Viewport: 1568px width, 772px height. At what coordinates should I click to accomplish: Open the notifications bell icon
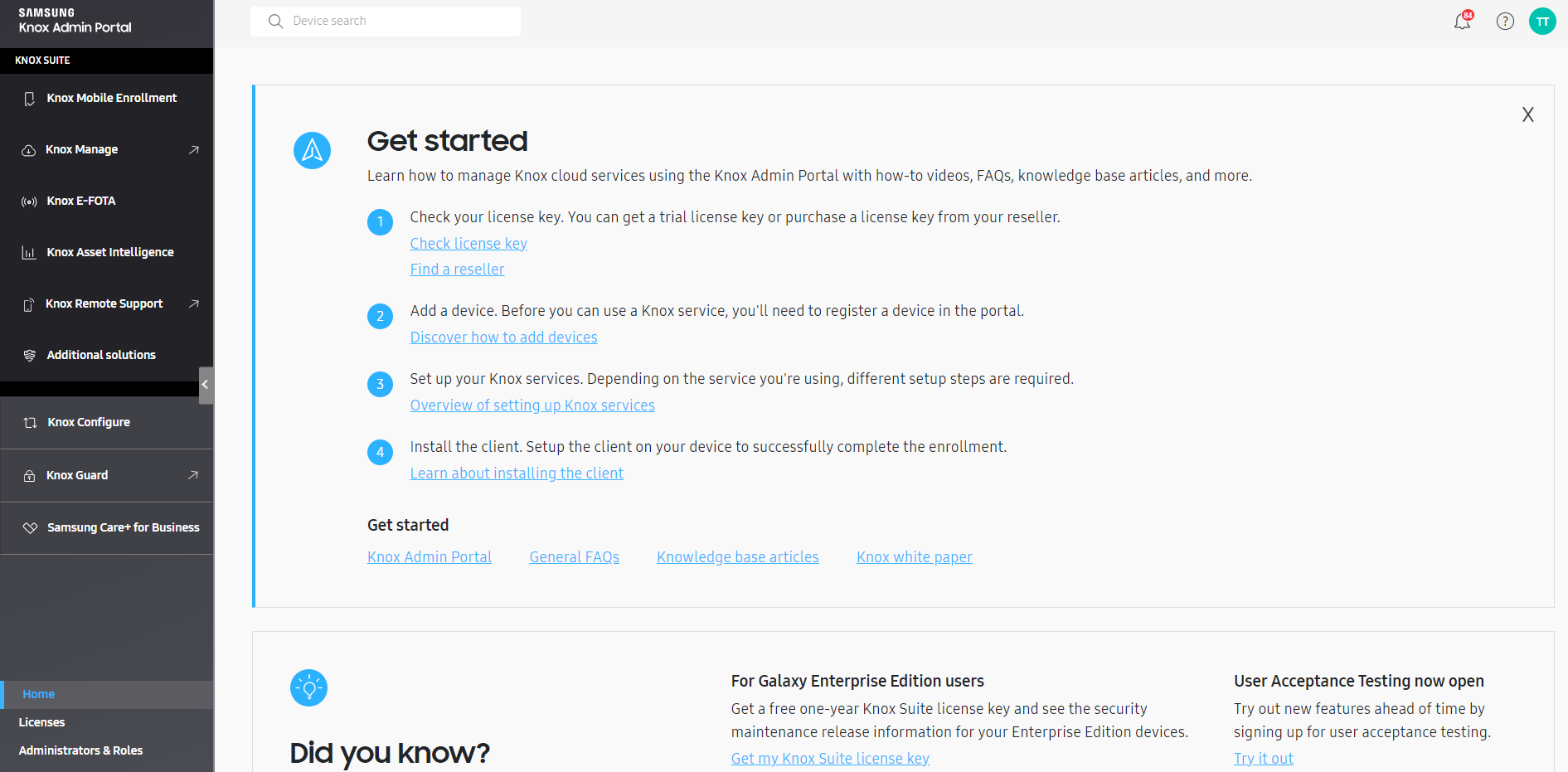click(x=1463, y=22)
